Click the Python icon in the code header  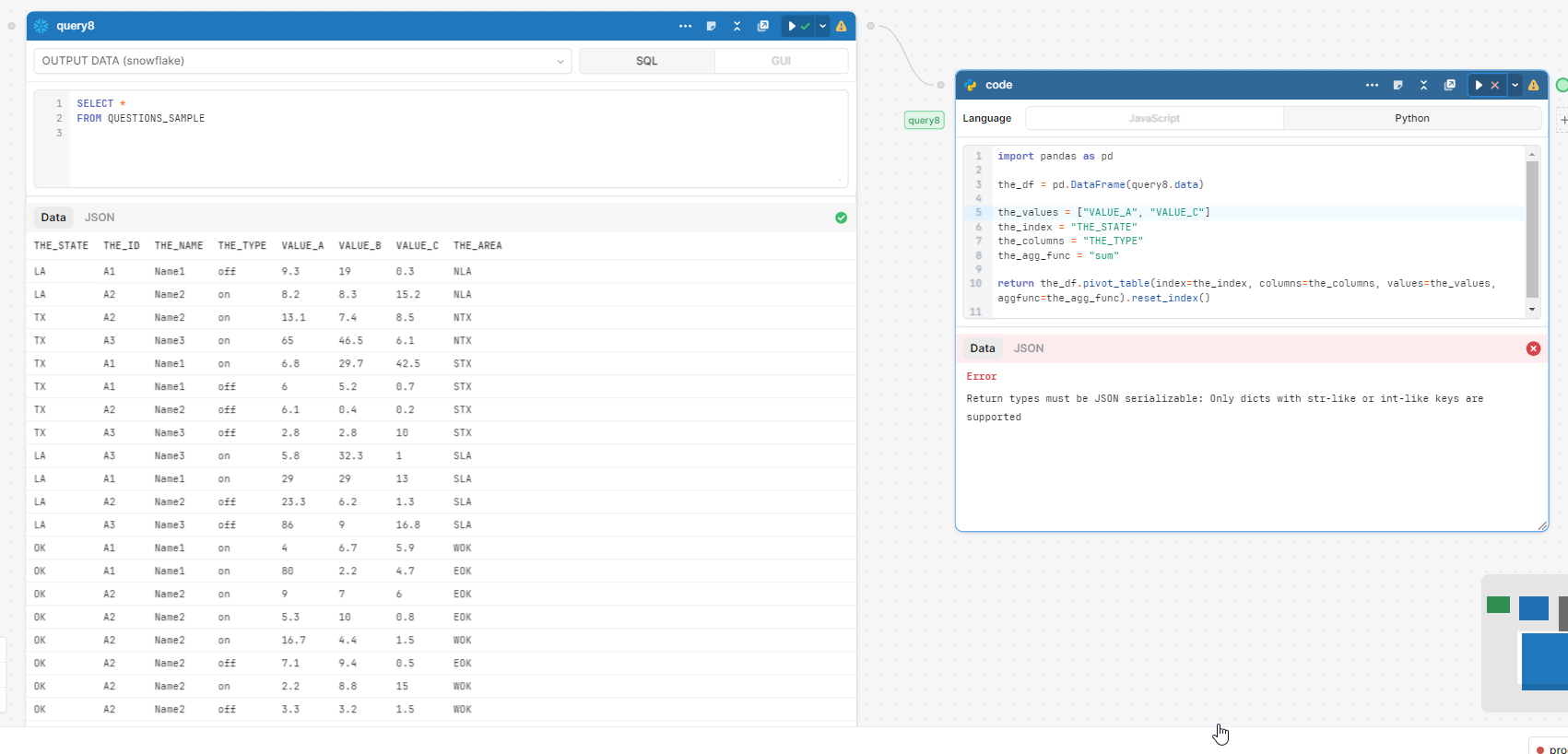click(x=971, y=85)
